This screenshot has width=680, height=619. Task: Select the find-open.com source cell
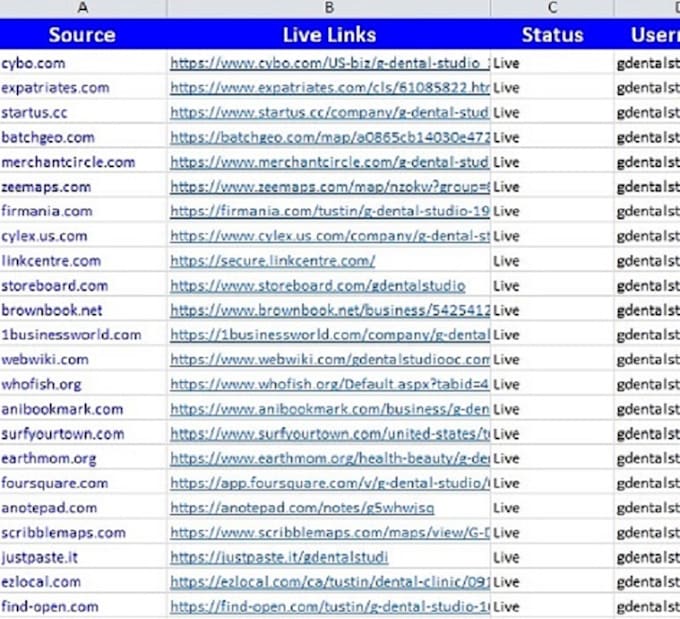83,607
